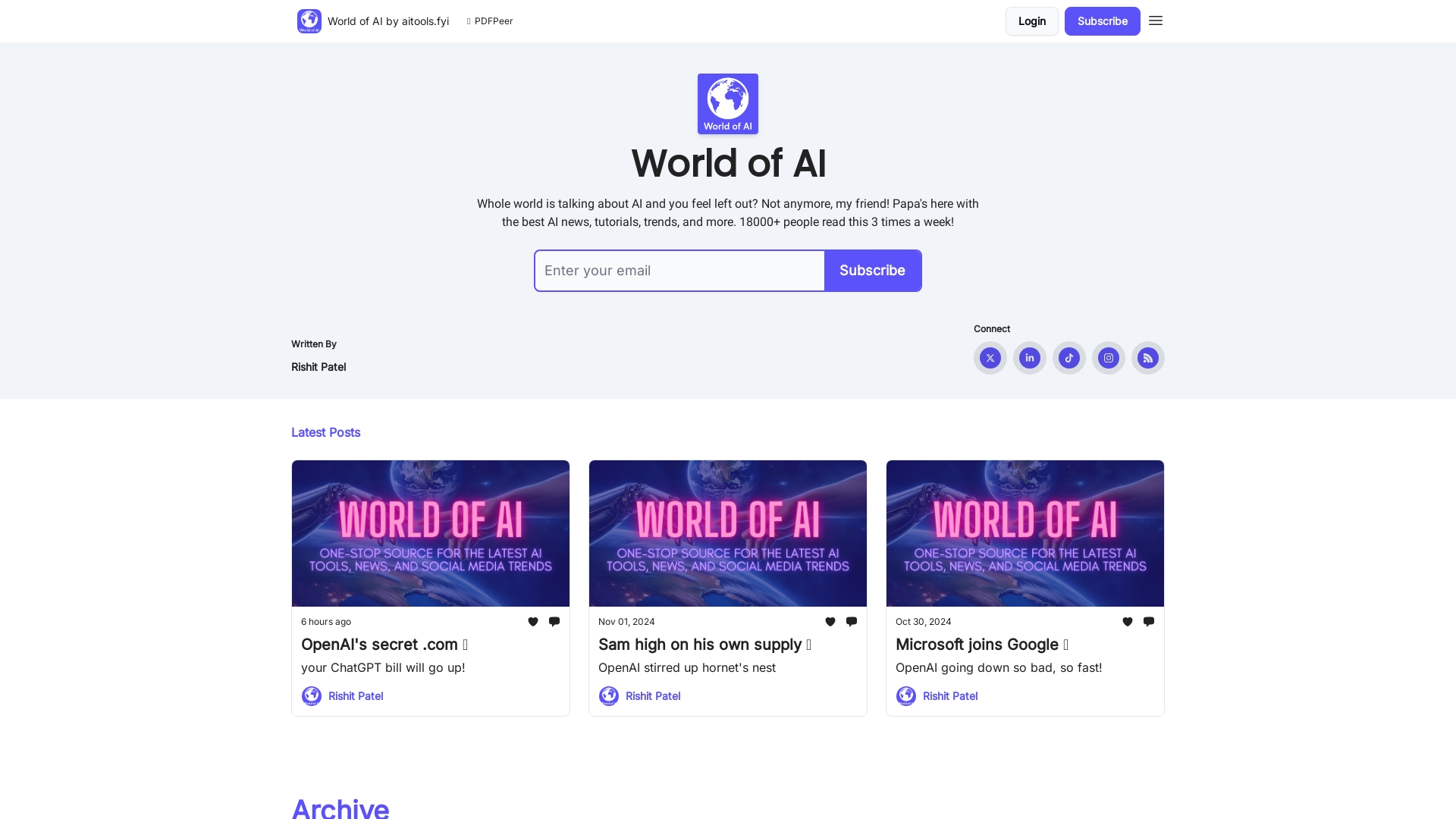Open the Microsoft joins Google post title
The image size is (1456, 819).
click(x=982, y=645)
